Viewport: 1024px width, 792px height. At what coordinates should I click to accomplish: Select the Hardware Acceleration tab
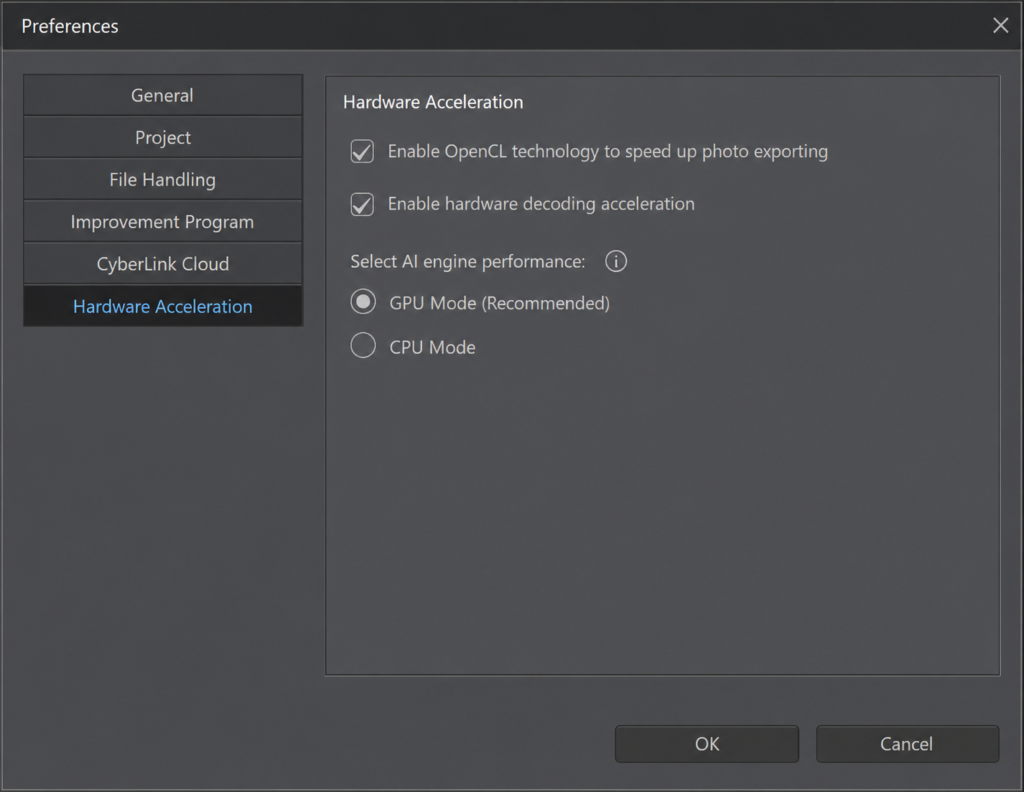[x=163, y=306]
